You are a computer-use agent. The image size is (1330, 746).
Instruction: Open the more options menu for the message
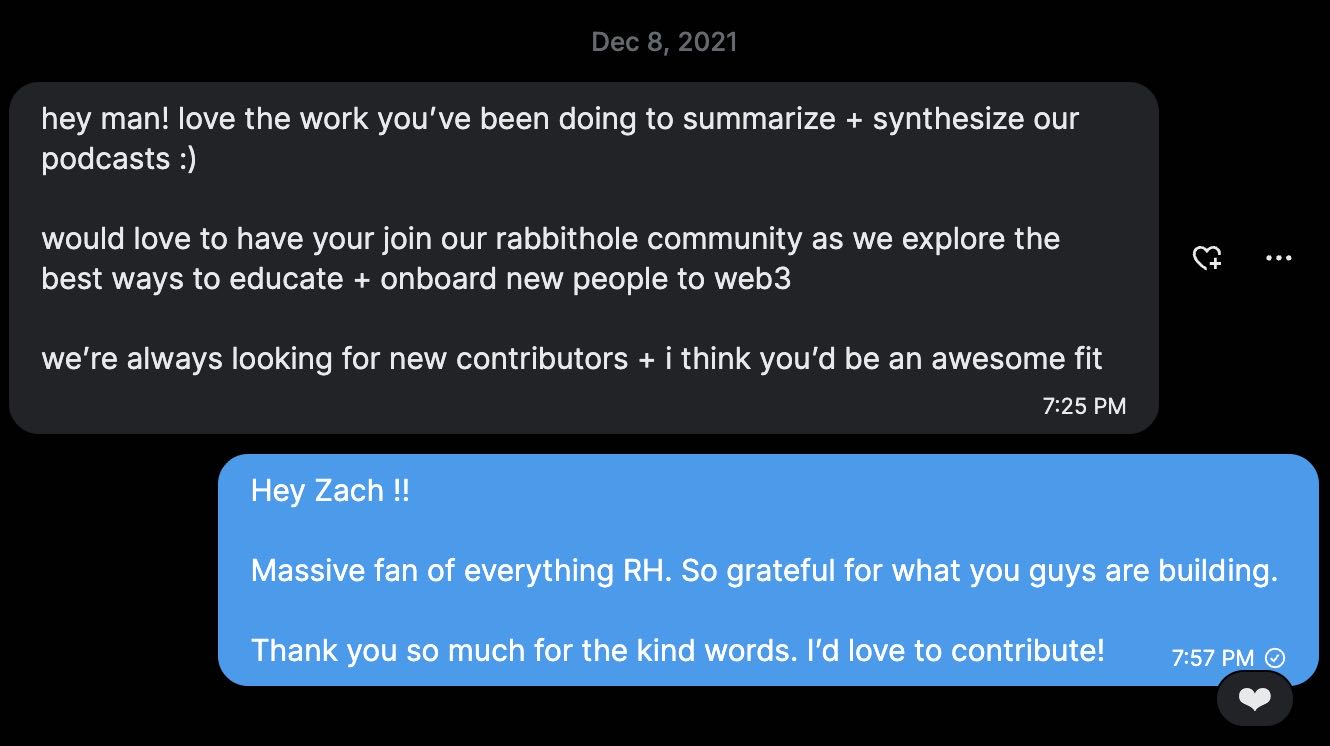pos(1278,258)
